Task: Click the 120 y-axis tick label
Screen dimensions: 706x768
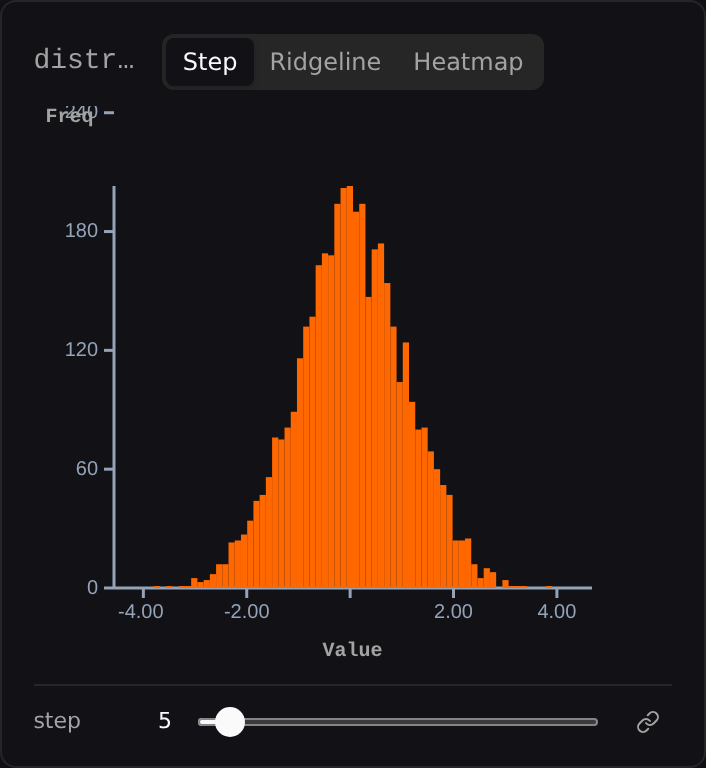Action: click(x=81, y=350)
